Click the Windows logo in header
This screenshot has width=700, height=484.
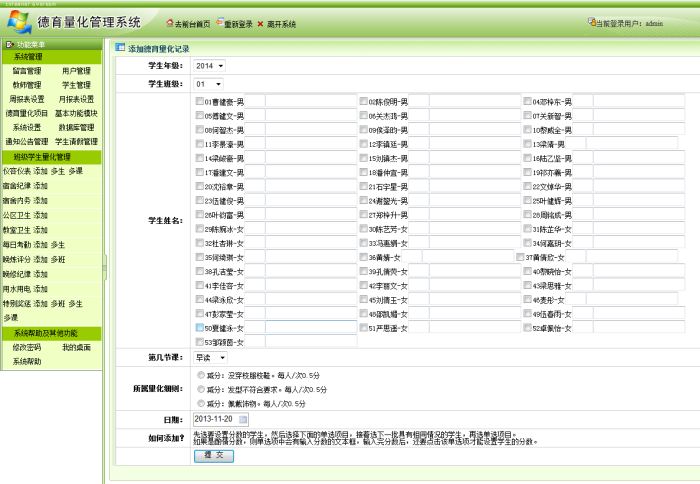click(x=18, y=22)
